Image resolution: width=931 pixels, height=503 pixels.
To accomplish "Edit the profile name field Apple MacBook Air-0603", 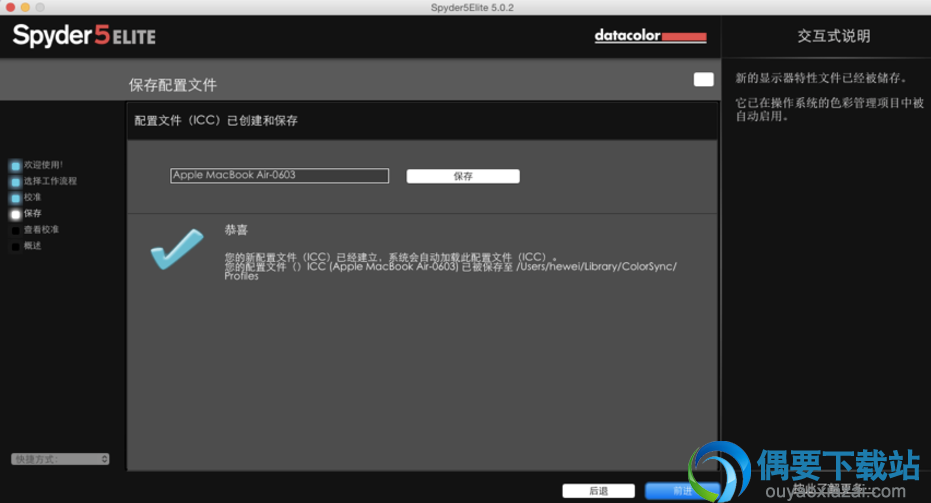I will 279,175.
